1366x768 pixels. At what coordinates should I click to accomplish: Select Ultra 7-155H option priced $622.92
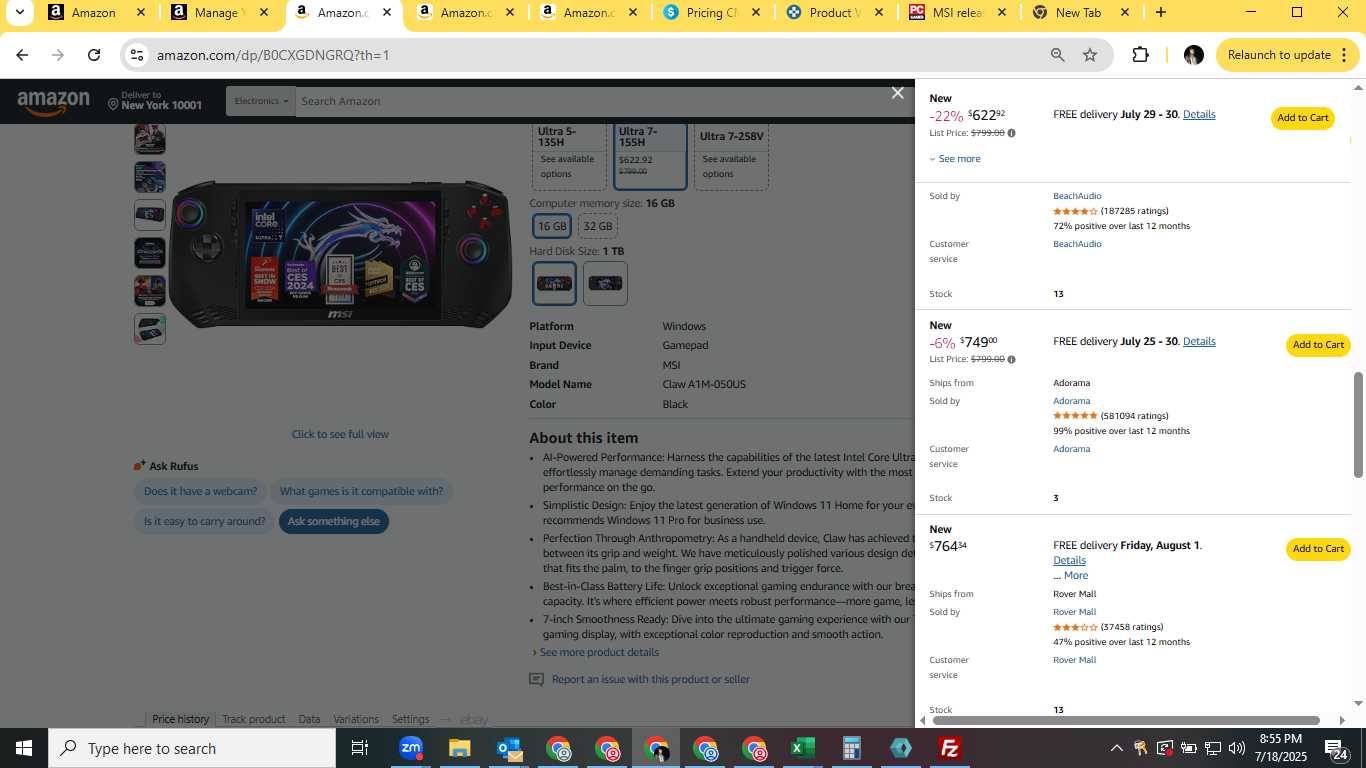tap(650, 156)
